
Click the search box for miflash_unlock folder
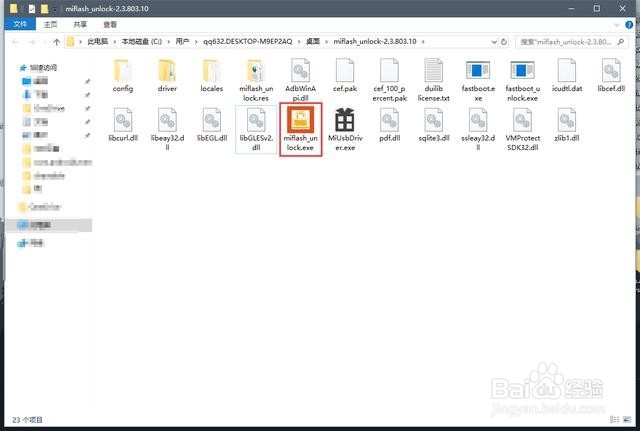(x=572, y=42)
